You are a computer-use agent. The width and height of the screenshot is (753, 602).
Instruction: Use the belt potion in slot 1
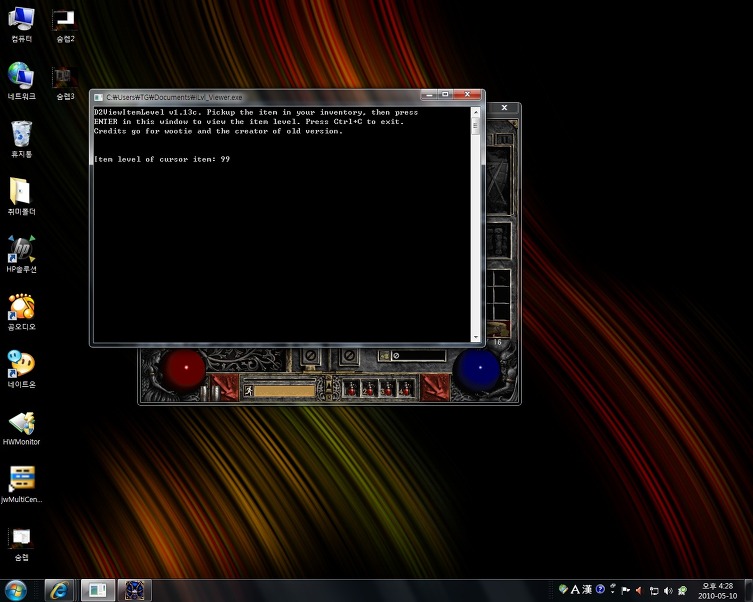click(x=351, y=388)
